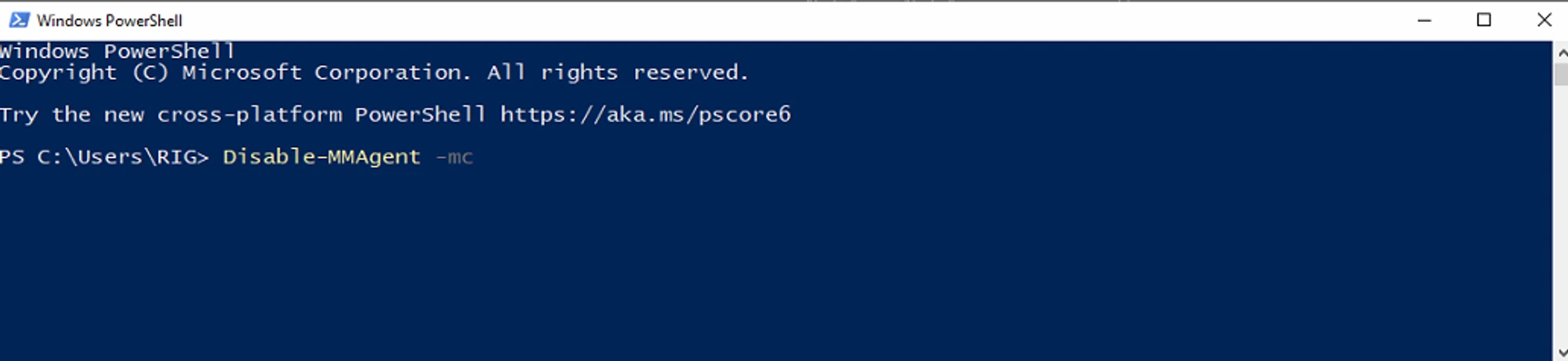Click the empty console area below prompt
Viewport: 1568px width, 361px height.
(x=706, y=266)
